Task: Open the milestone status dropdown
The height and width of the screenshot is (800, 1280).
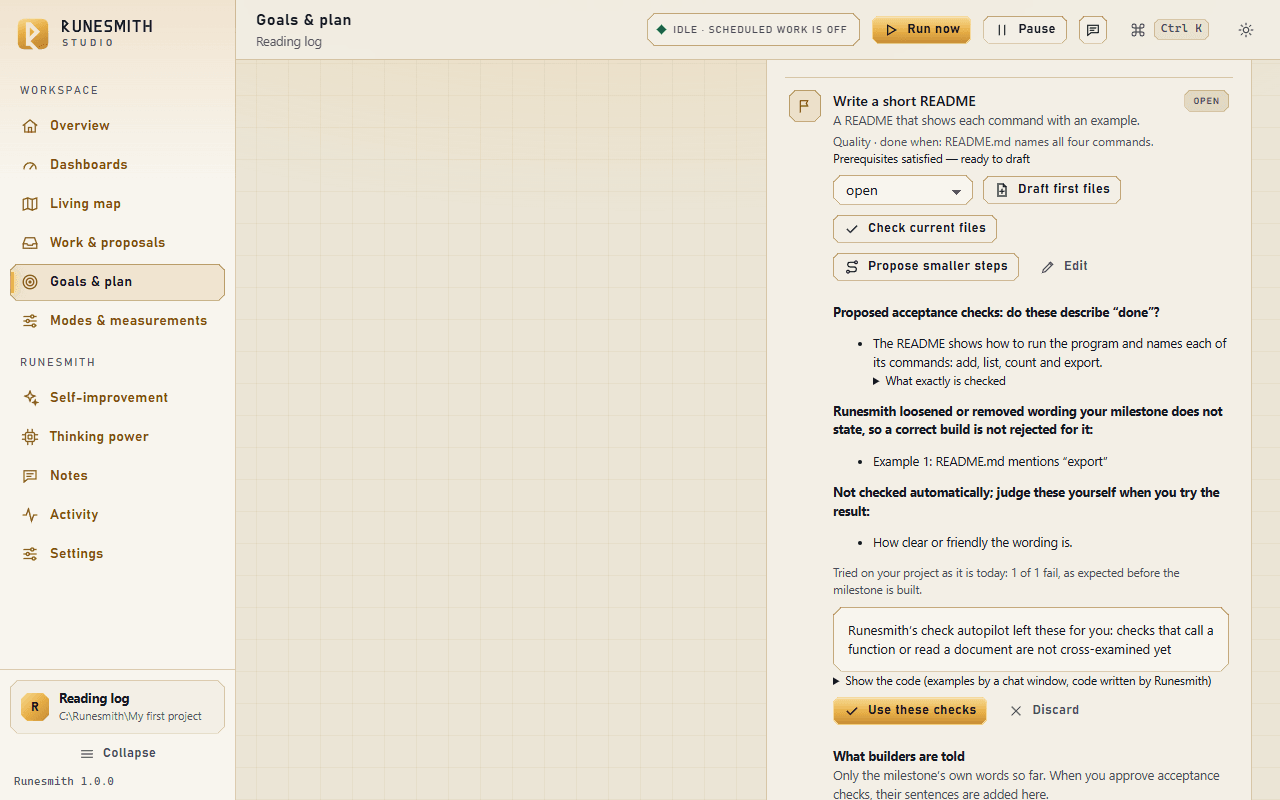Action: (x=903, y=190)
